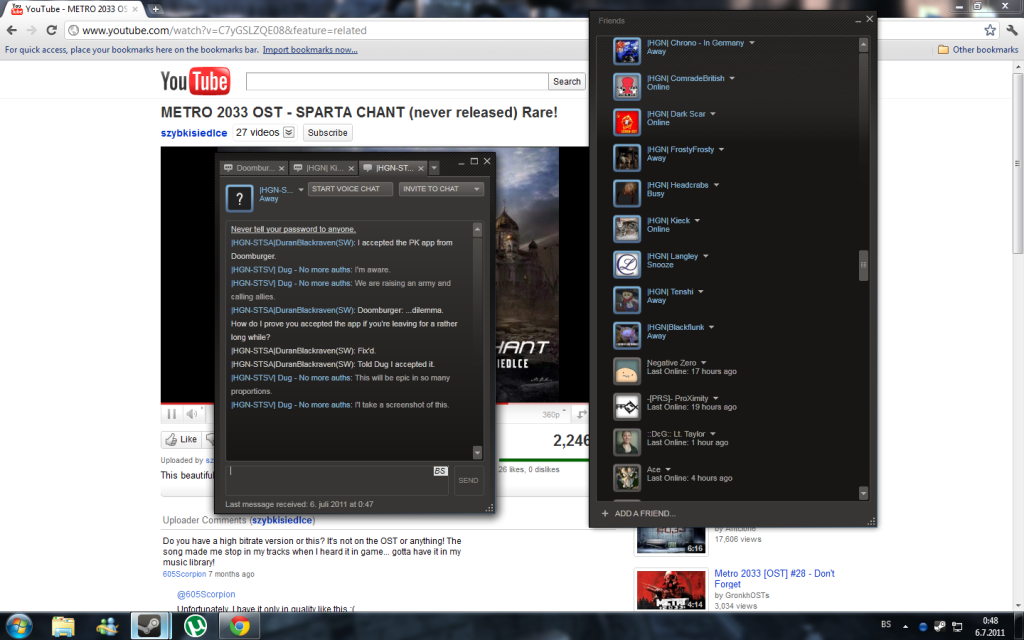Open Langley friend avatar

pos(627,264)
